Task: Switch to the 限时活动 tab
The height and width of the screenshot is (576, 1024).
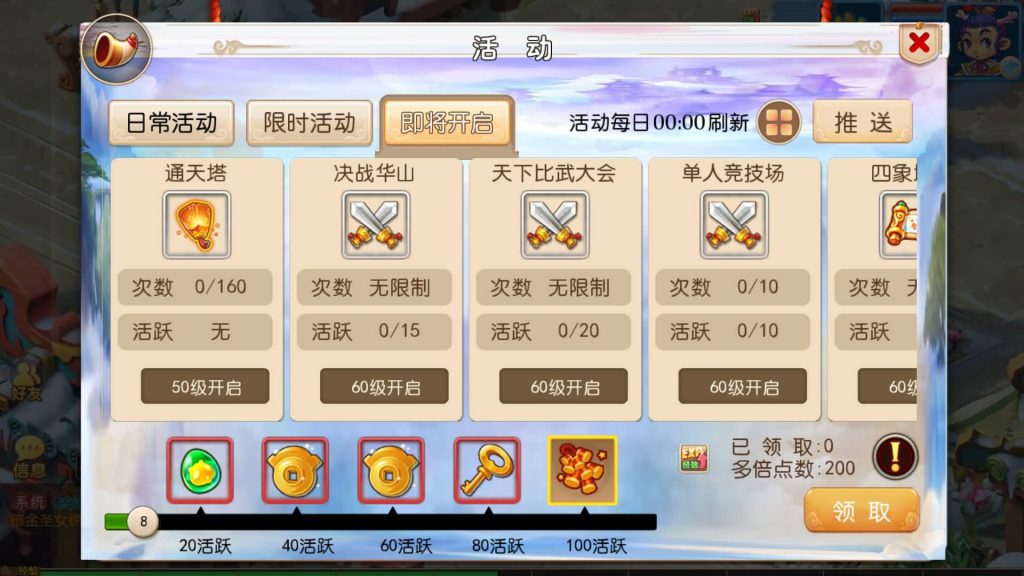Action: click(x=309, y=123)
